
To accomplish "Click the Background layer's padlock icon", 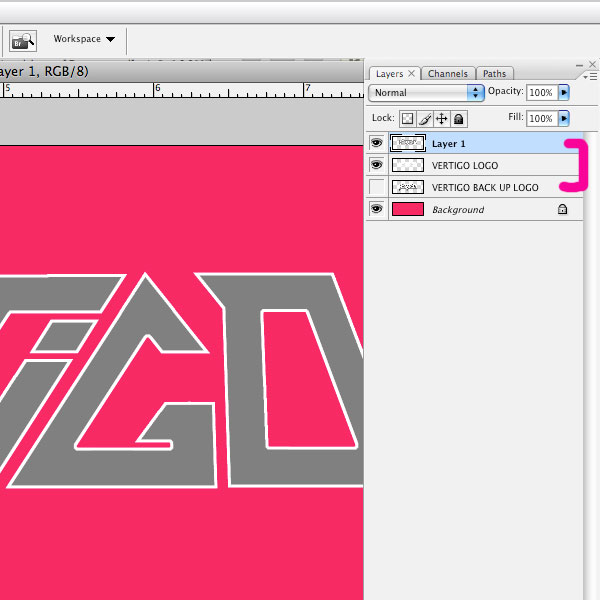I will coord(562,210).
